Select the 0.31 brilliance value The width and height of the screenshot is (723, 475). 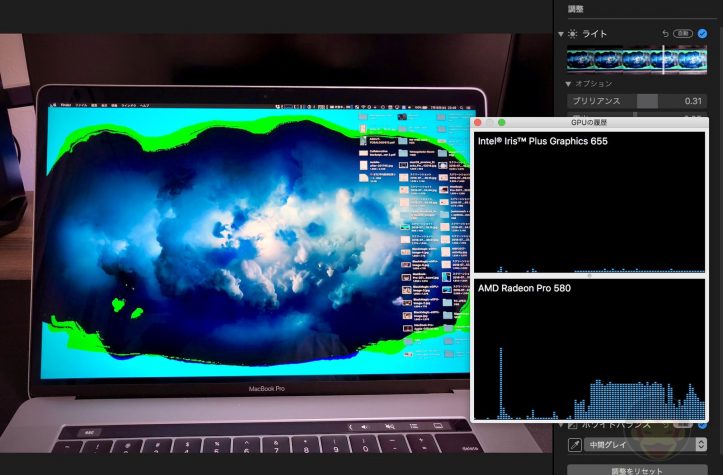pos(693,101)
